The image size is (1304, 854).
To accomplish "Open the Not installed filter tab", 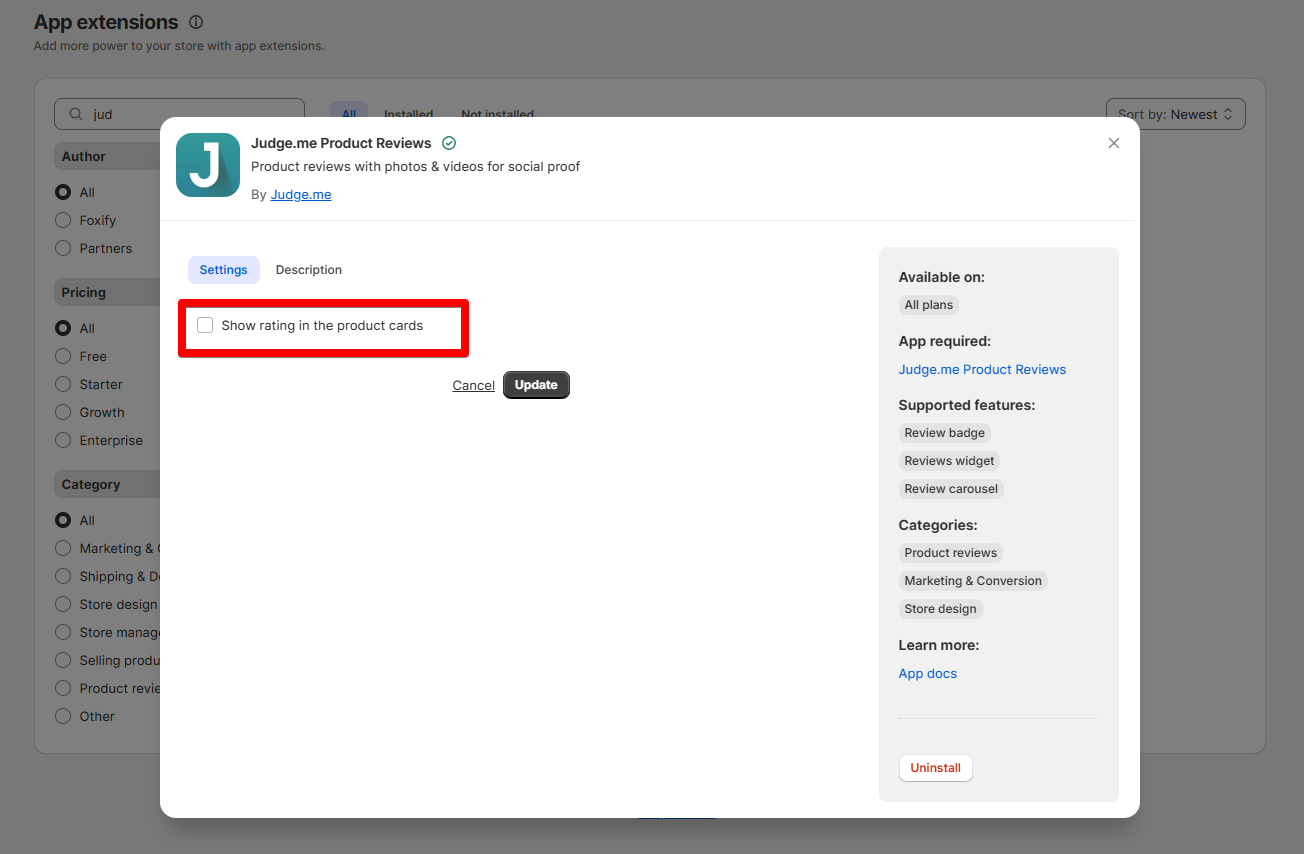I will 497,114.
